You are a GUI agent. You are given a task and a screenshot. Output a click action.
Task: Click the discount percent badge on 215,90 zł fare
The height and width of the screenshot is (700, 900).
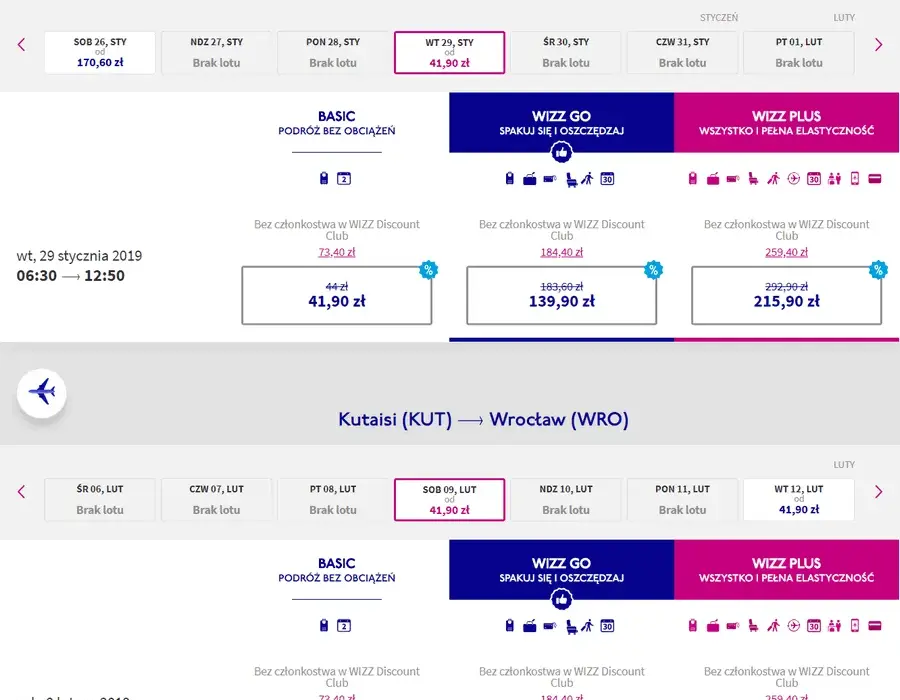(x=878, y=269)
